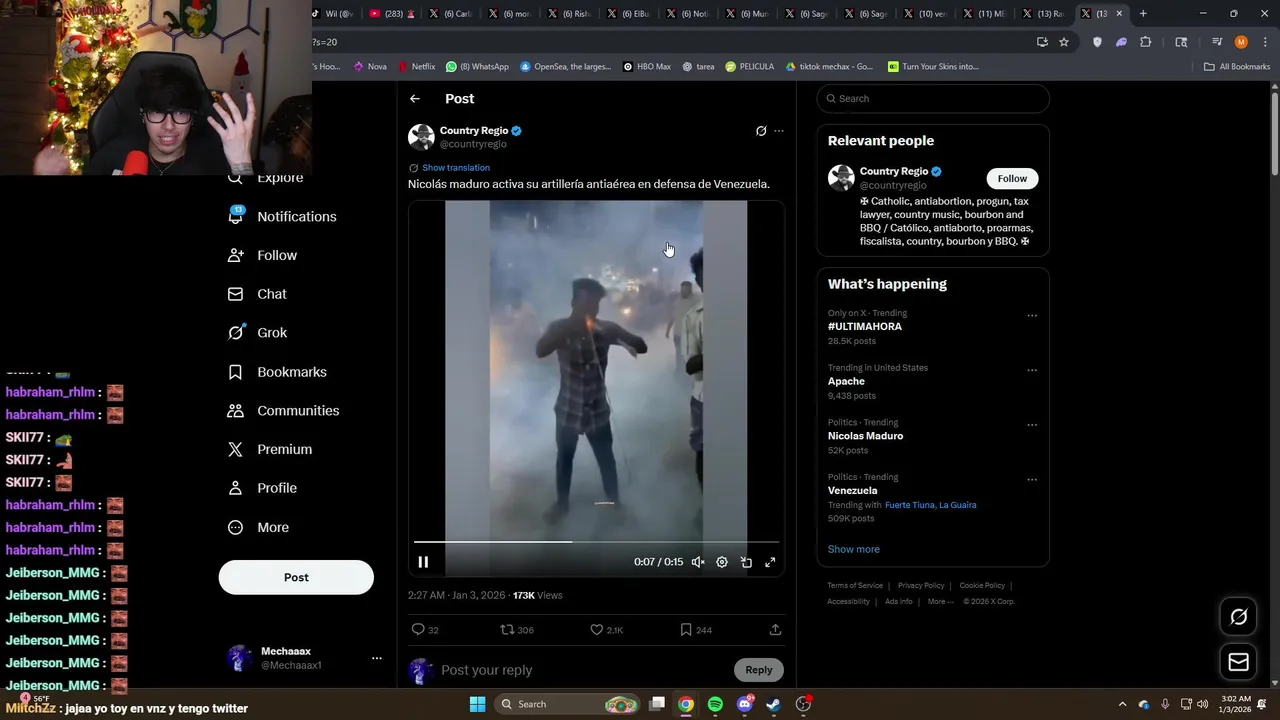1280x720 pixels.
Task: Go back using the Post header arrow
Action: 415,99
